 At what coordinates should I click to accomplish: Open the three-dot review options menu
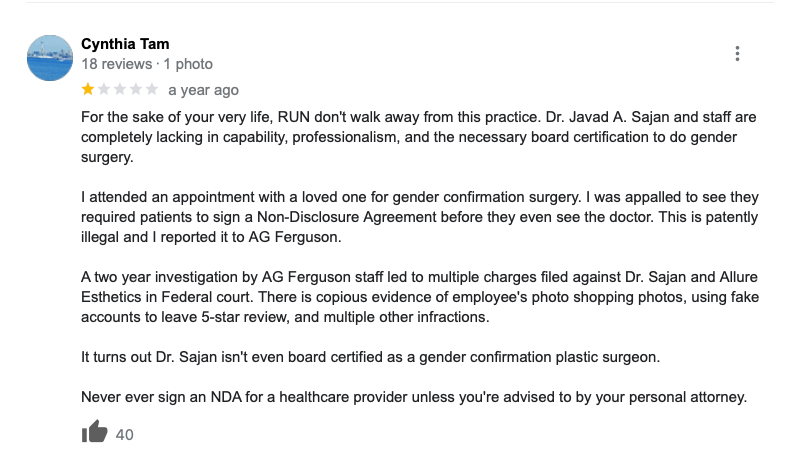[737, 54]
